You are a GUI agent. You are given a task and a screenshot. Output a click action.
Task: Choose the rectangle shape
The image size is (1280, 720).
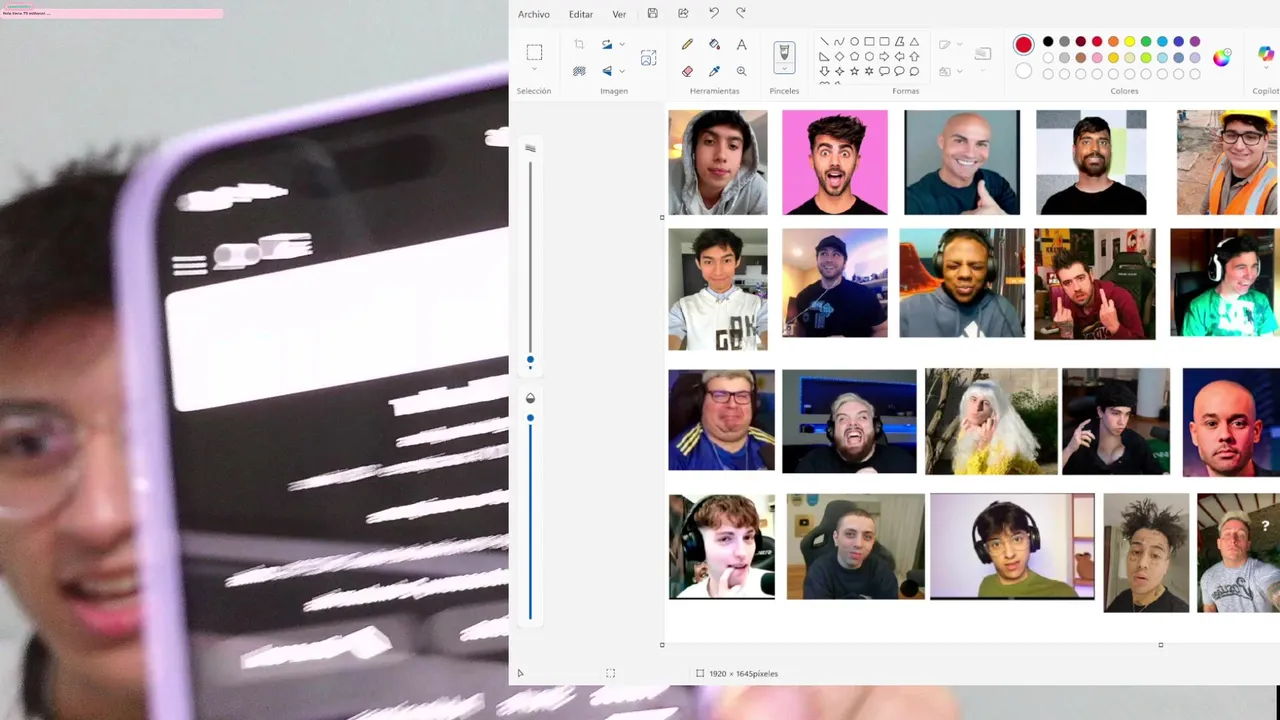click(x=869, y=42)
